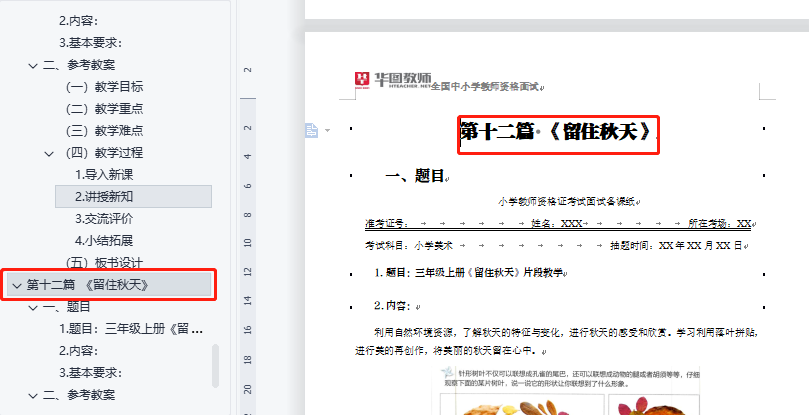Select the 3.交流评价 outline entry
The height and width of the screenshot is (415, 809).
[x=104, y=219]
